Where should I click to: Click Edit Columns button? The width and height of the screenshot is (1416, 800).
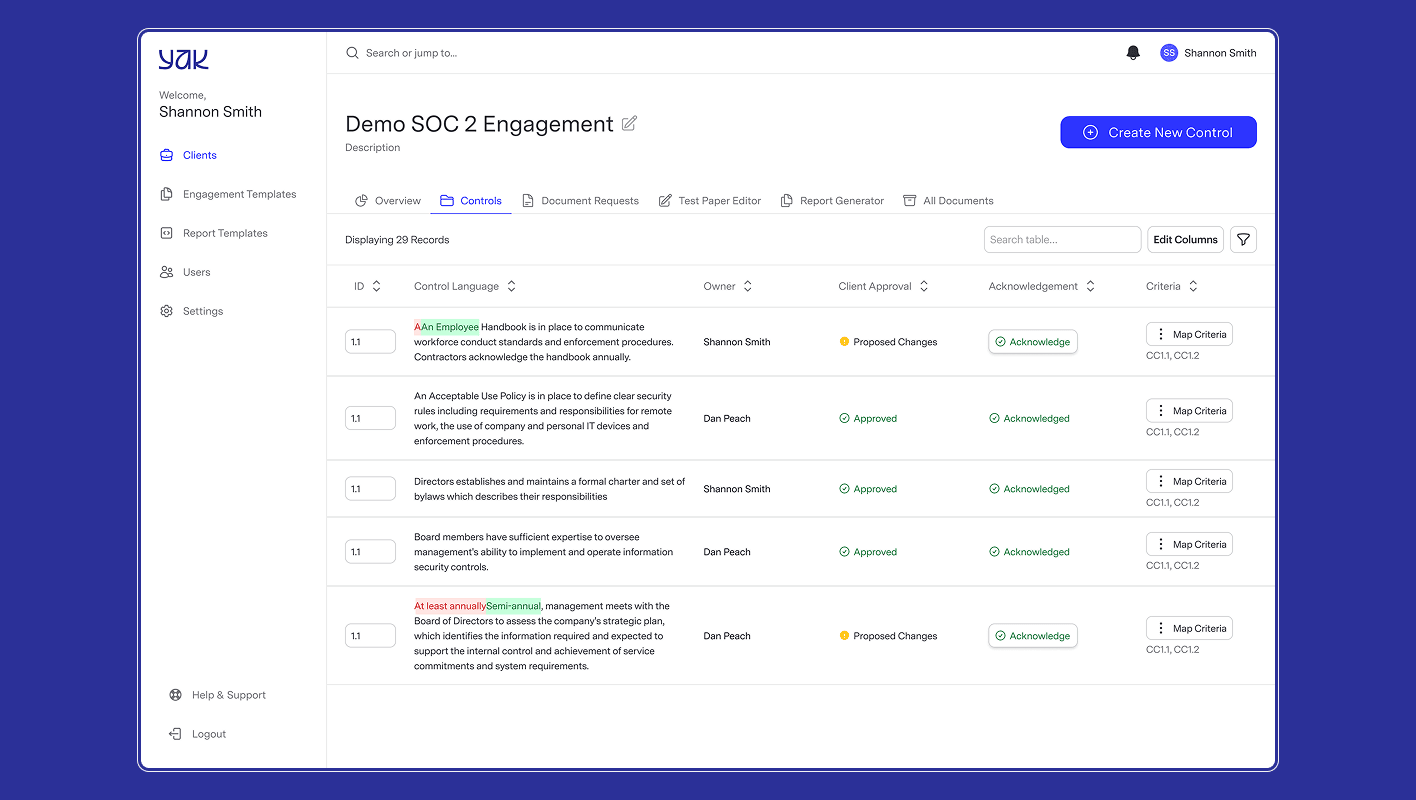click(1185, 240)
